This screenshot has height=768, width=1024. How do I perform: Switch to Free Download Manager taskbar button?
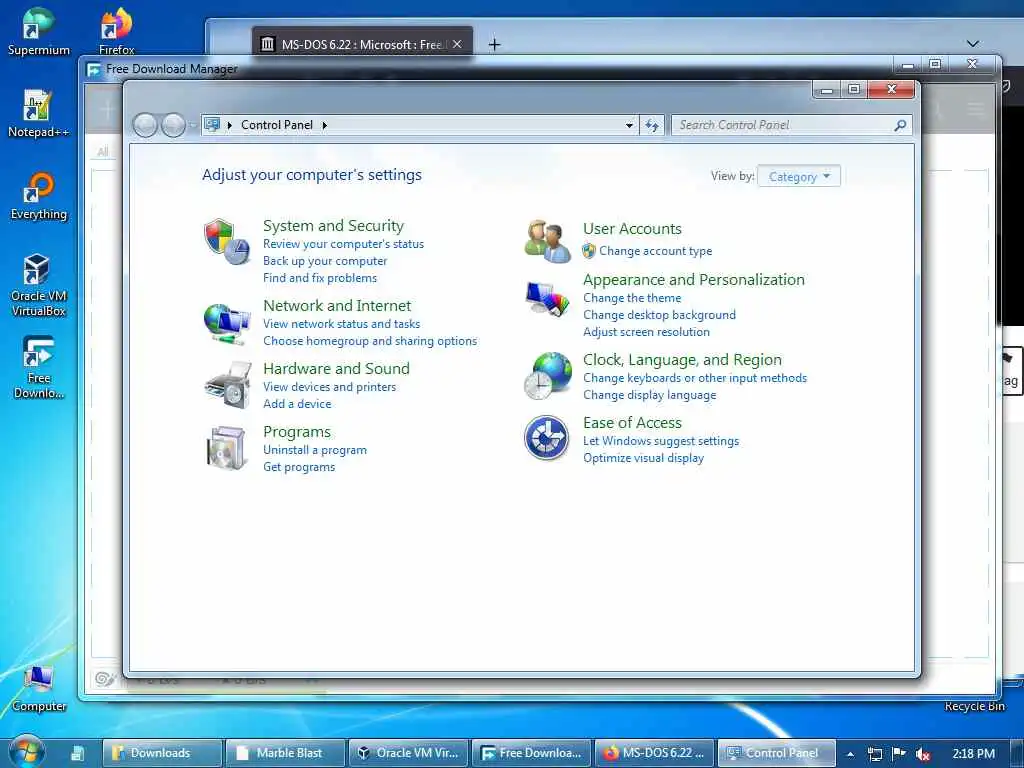pos(532,753)
